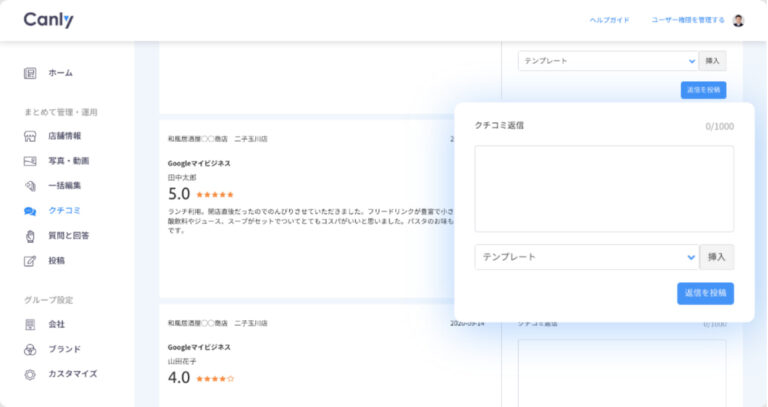Select 質問と回答 menu item
This screenshot has height=407, width=768.
click(68, 236)
